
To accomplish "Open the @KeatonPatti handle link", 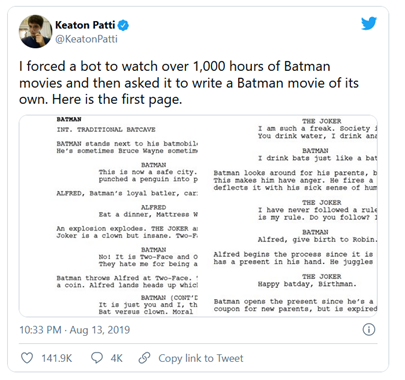I will pos(86,39).
